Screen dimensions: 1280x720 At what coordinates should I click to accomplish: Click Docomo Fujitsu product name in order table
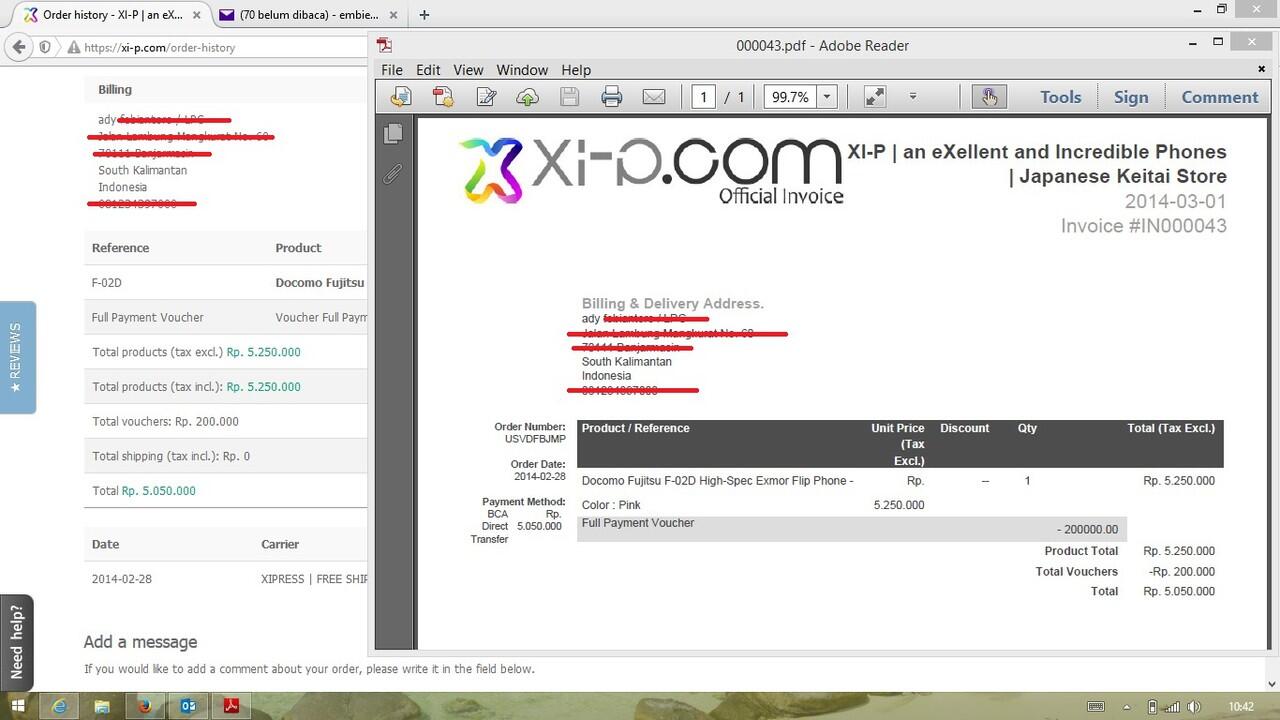click(x=320, y=283)
